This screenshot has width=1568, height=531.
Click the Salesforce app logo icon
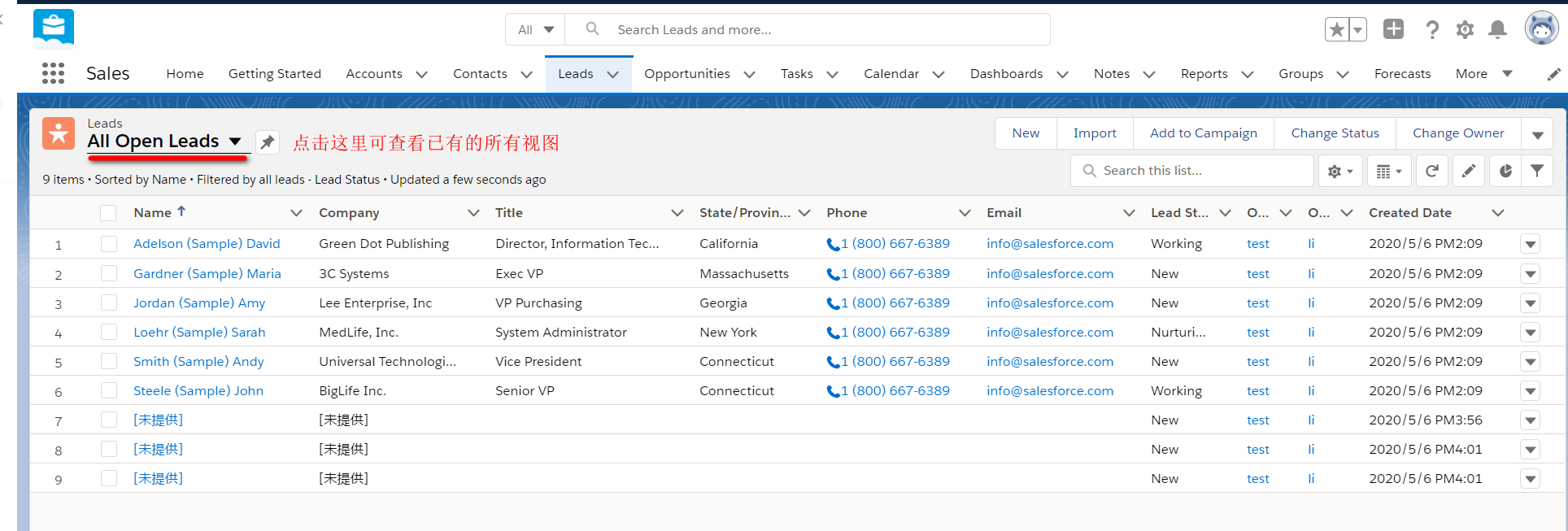click(54, 28)
